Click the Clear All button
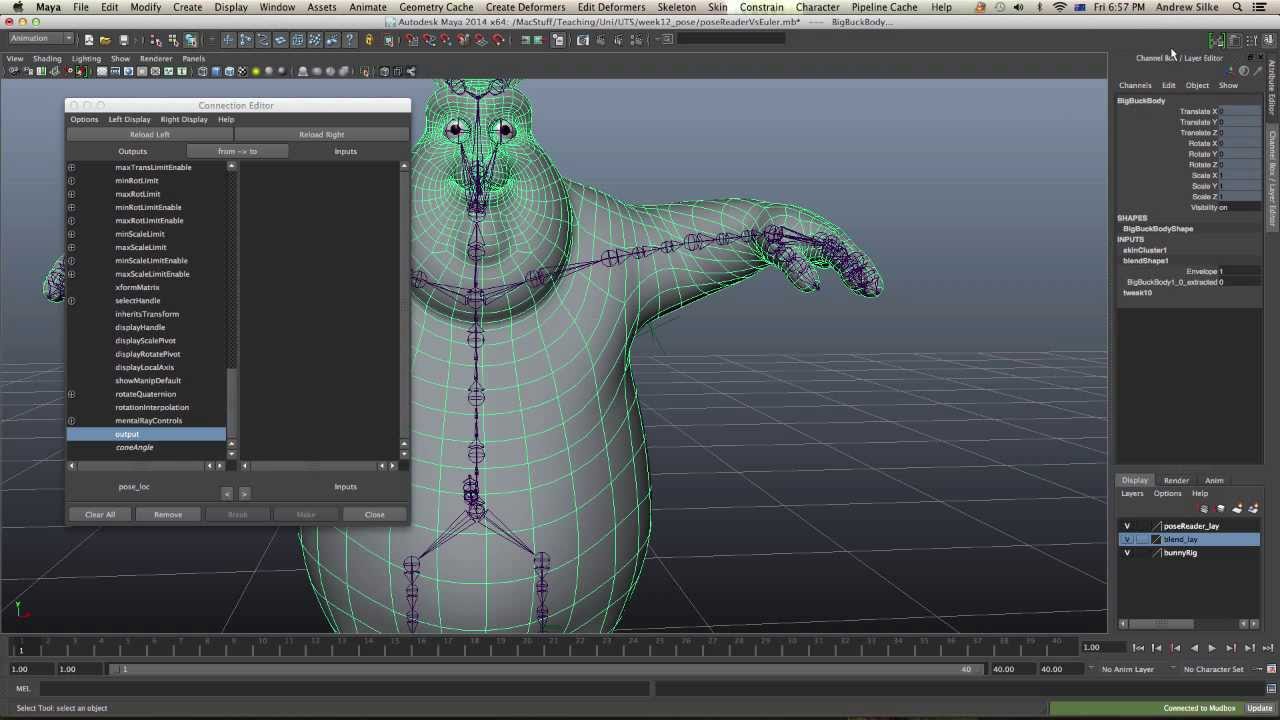1280x720 pixels. point(100,514)
